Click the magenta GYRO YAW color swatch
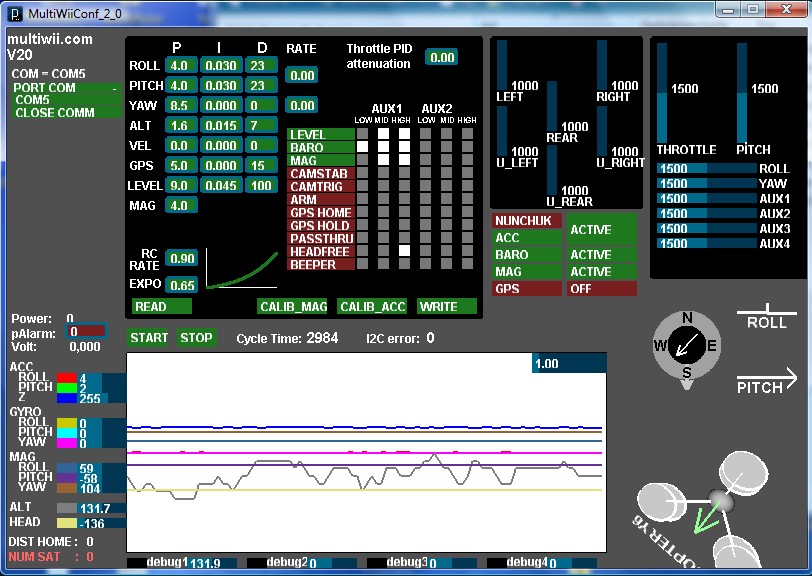 (x=67, y=443)
